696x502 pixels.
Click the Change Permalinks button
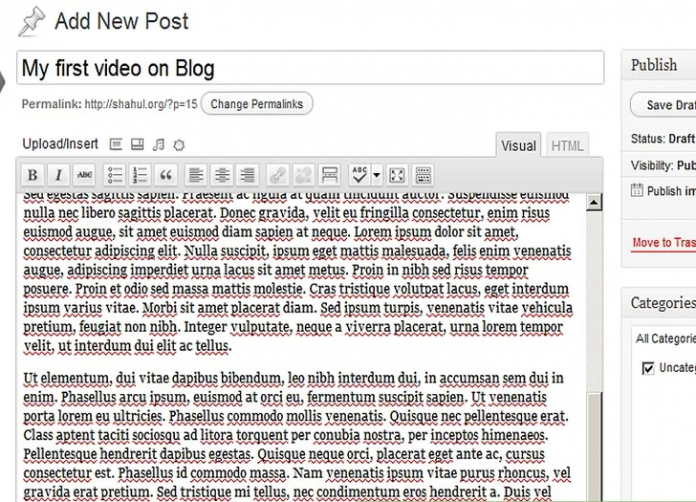point(257,104)
